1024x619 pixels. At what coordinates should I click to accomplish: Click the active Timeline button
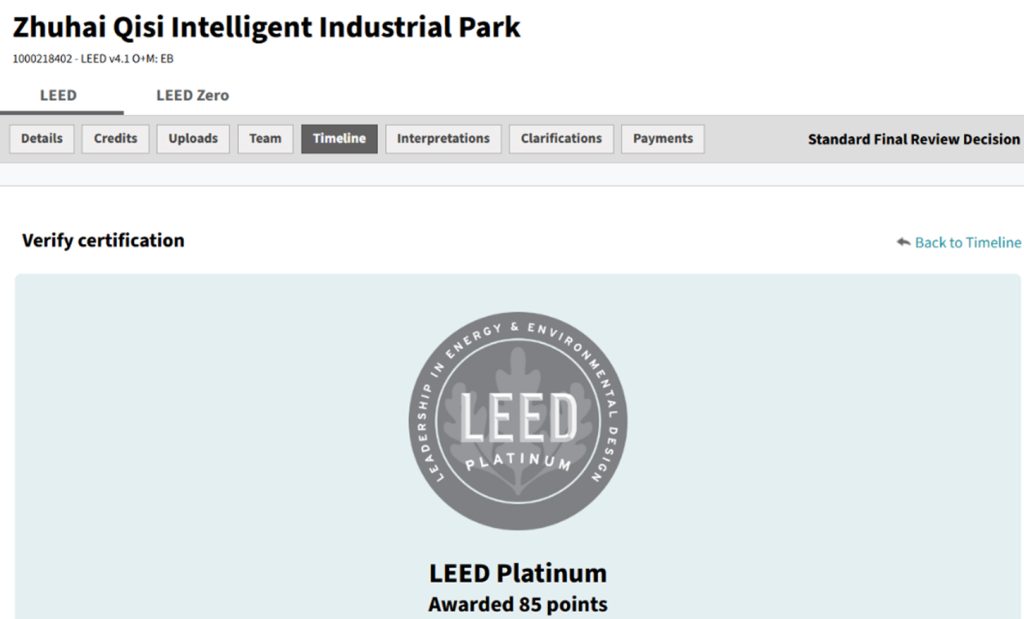pyautogui.click(x=339, y=139)
